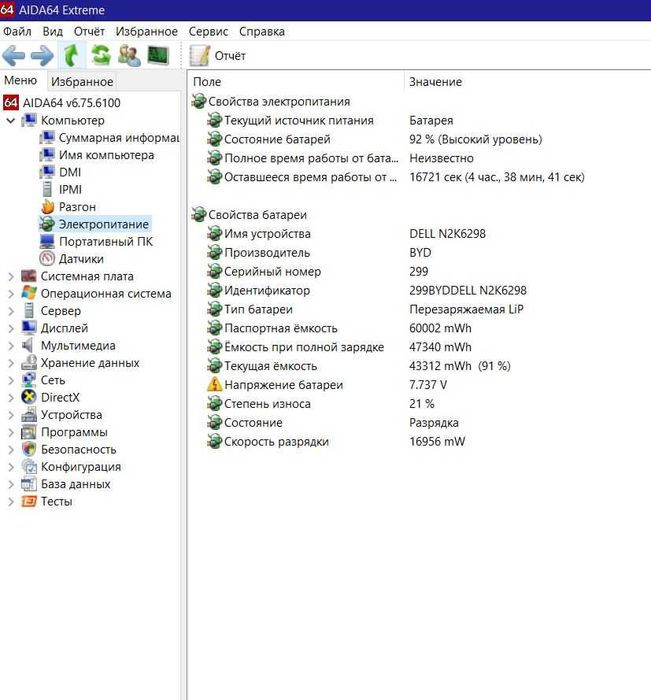Collapse the Компьютер tree node

(11, 121)
